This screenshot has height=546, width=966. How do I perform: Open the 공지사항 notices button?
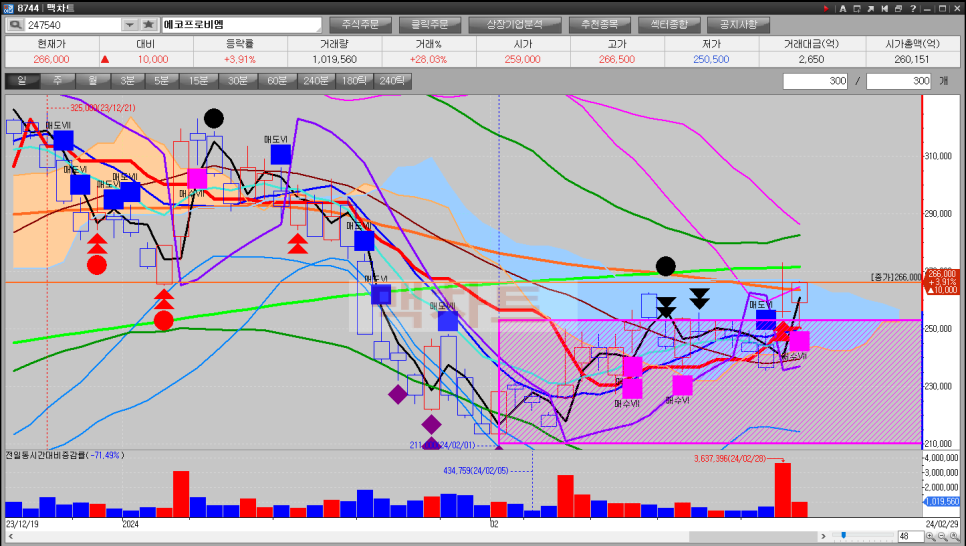(x=738, y=25)
